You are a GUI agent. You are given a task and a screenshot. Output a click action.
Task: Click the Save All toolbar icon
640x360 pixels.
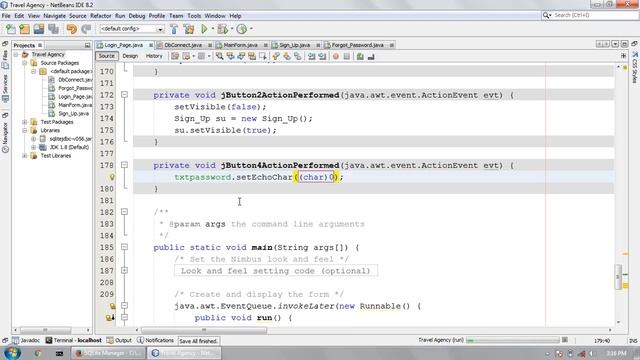[53, 29]
